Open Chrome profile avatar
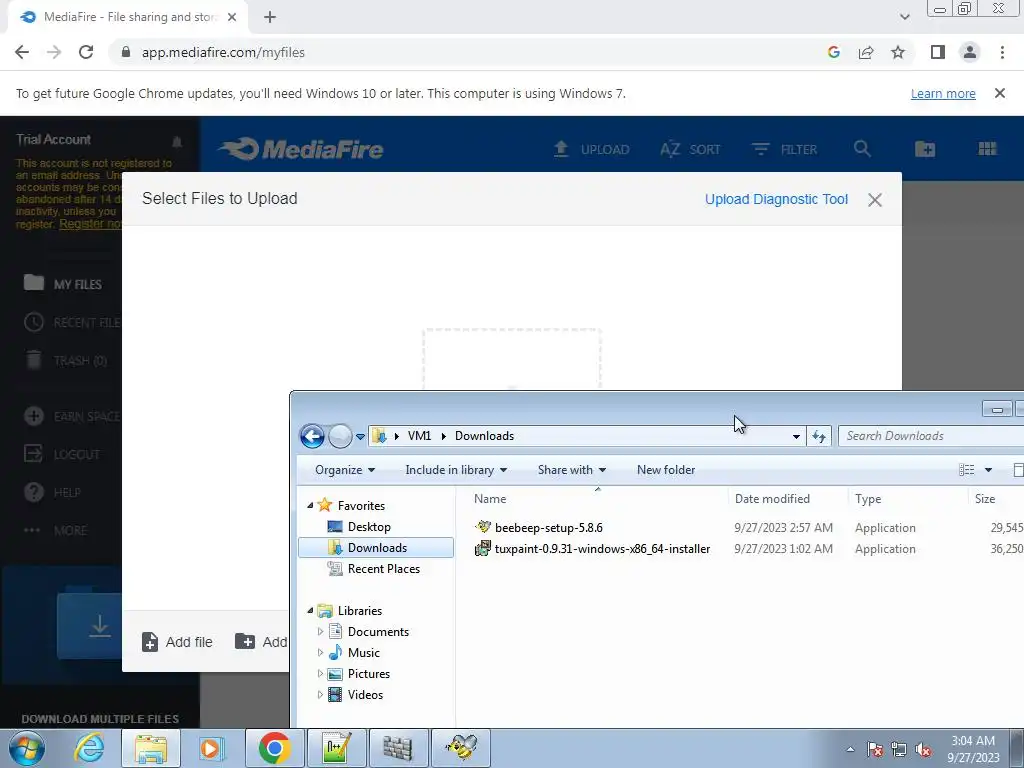 tap(970, 52)
